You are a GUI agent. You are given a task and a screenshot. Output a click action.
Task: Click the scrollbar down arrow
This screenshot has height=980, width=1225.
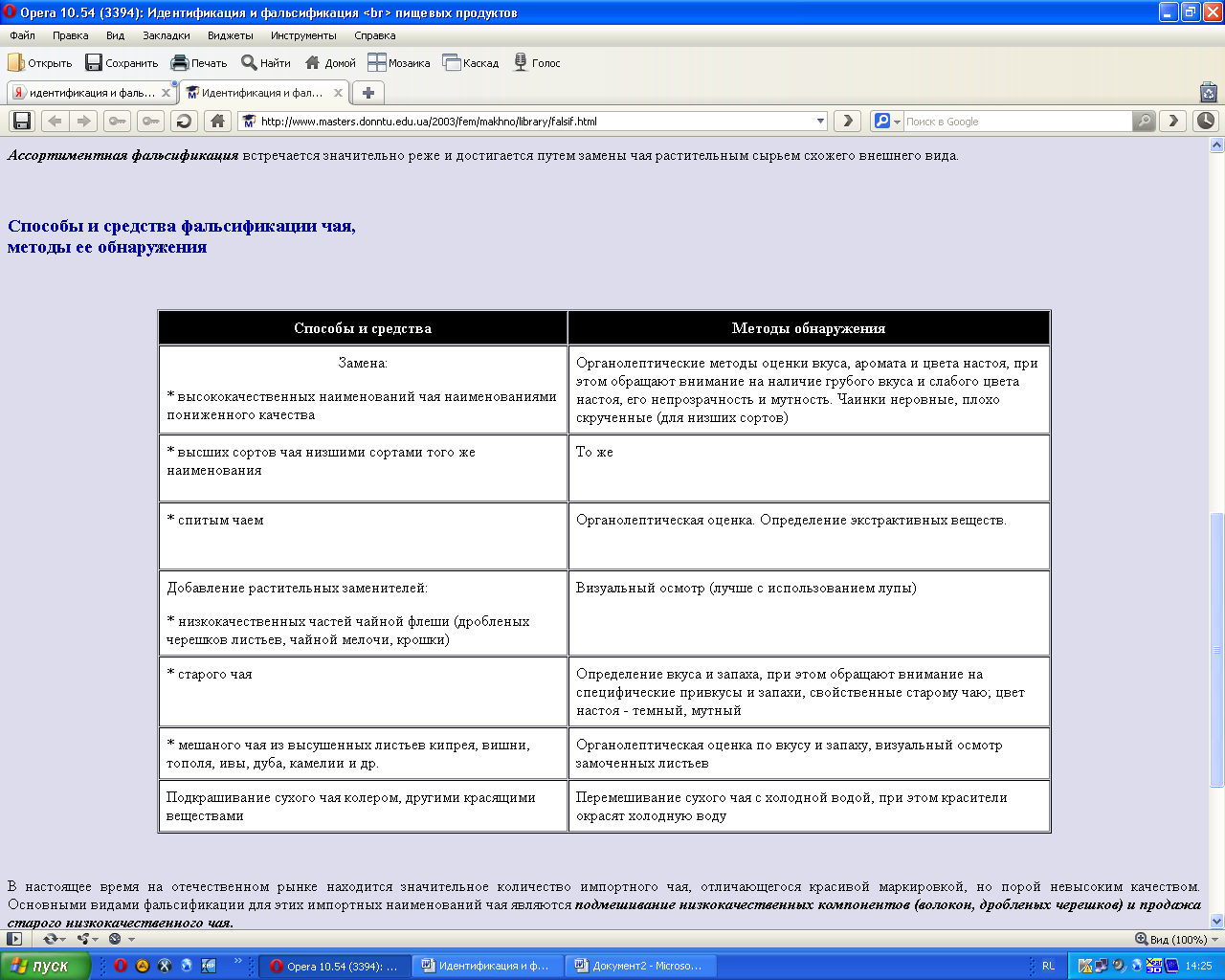1217,922
